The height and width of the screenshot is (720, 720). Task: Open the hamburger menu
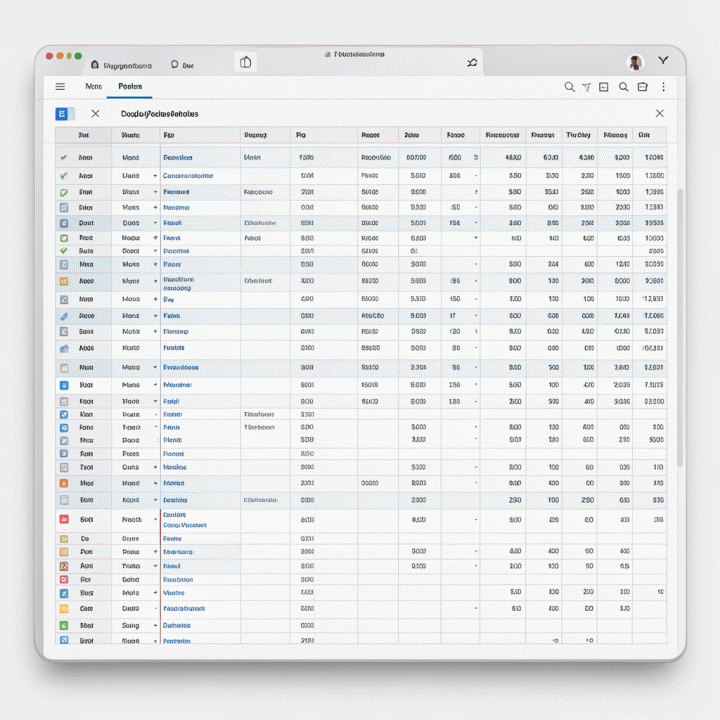tap(60, 87)
